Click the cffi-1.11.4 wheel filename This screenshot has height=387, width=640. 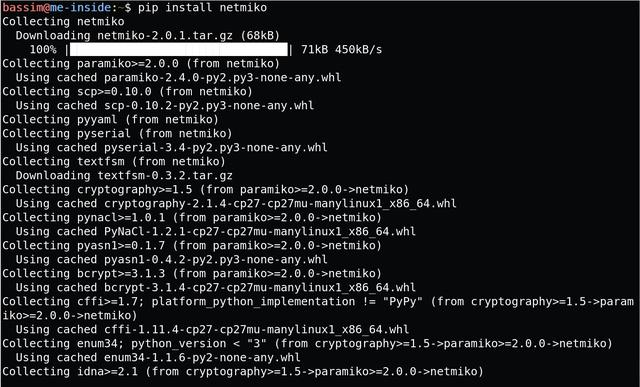[256, 329]
